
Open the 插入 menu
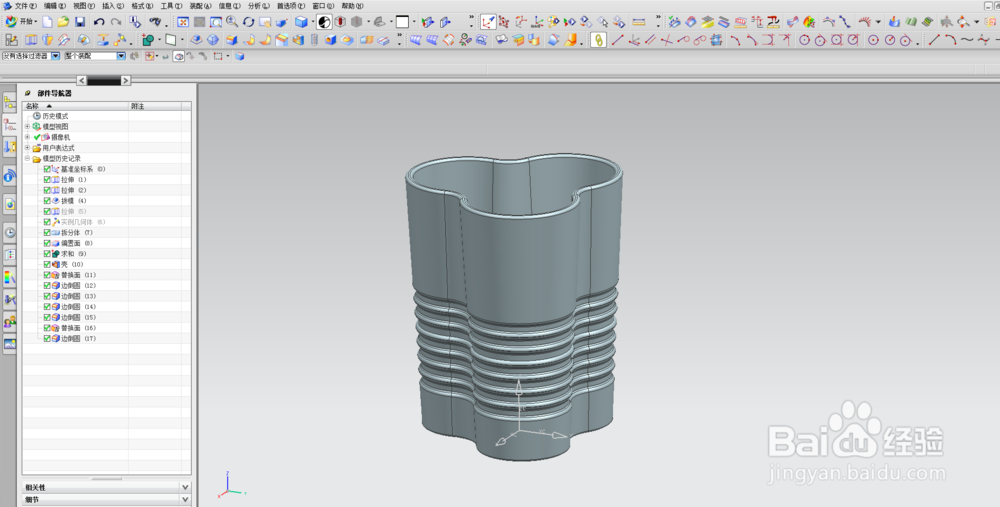pos(113,6)
